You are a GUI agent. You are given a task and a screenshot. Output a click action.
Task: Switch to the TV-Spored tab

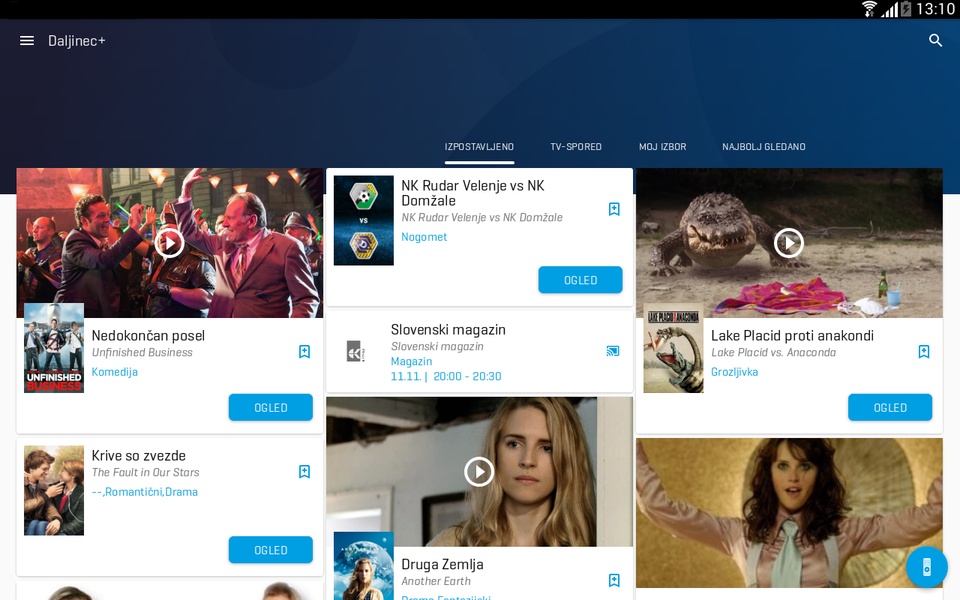576,147
